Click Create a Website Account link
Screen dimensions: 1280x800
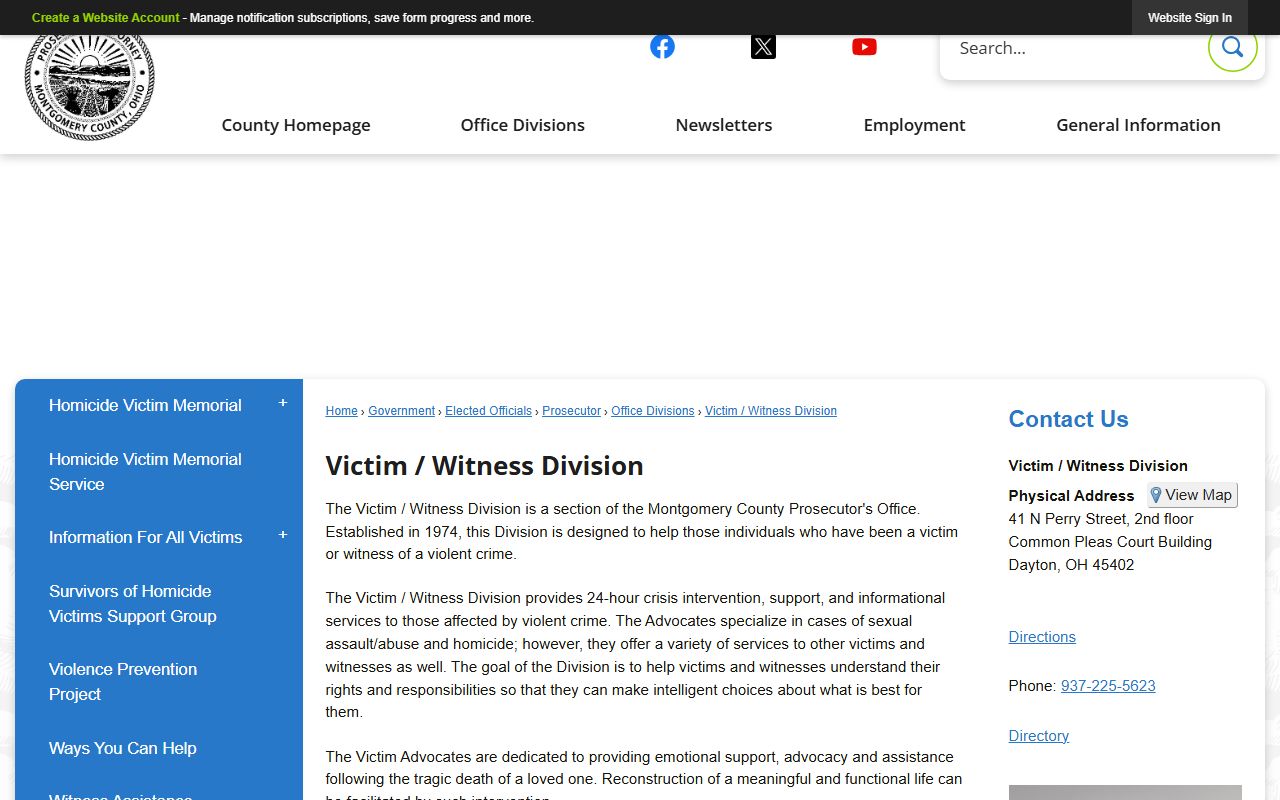pyautogui.click(x=106, y=18)
